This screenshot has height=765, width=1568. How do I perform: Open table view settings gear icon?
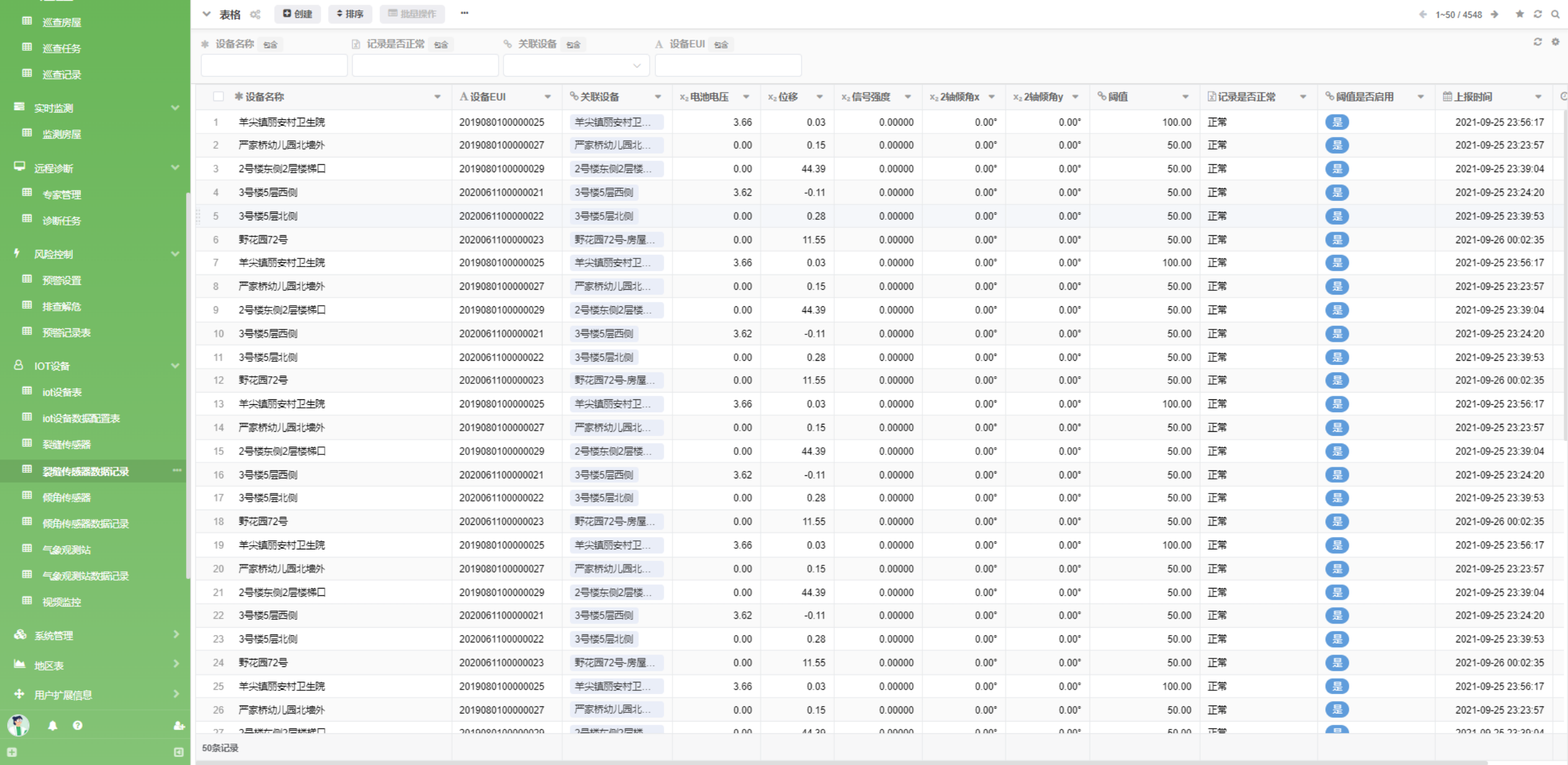[255, 14]
